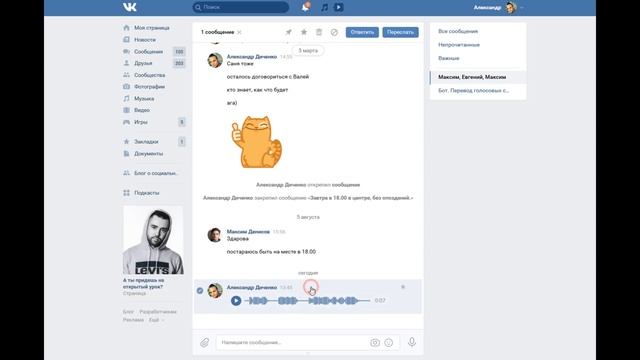The width and height of the screenshot is (640, 360).
Task: Open Закладки in sidebar
Action: point(146,142)
